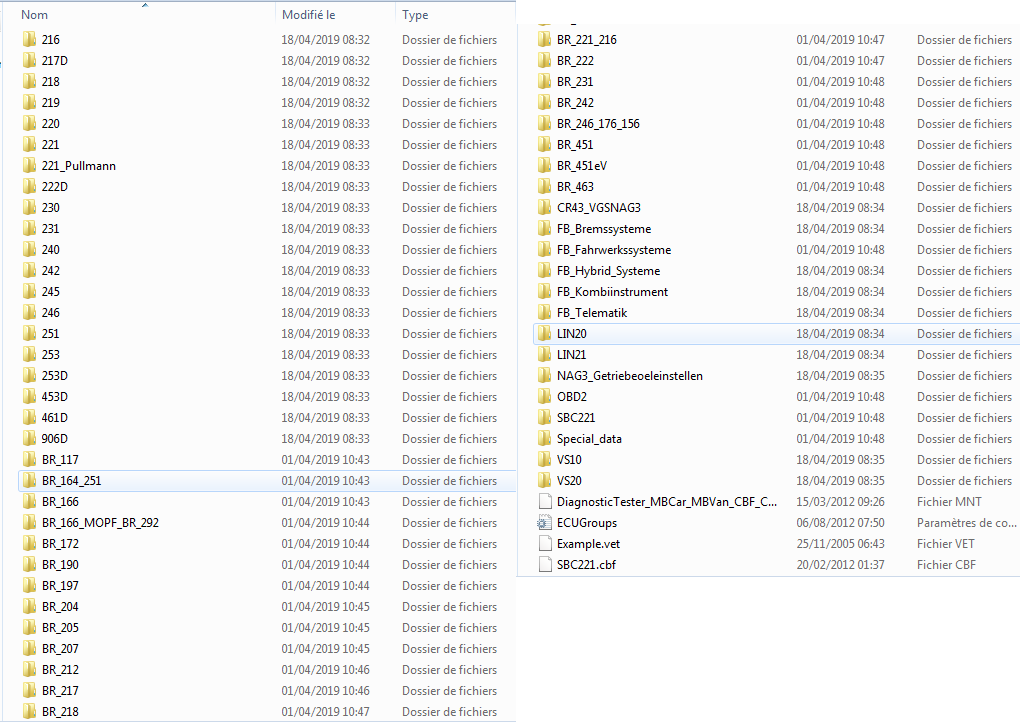This screenshot has width=1021, height=722.
Task: Select the 906D folder name
Action: click(55, 439)
